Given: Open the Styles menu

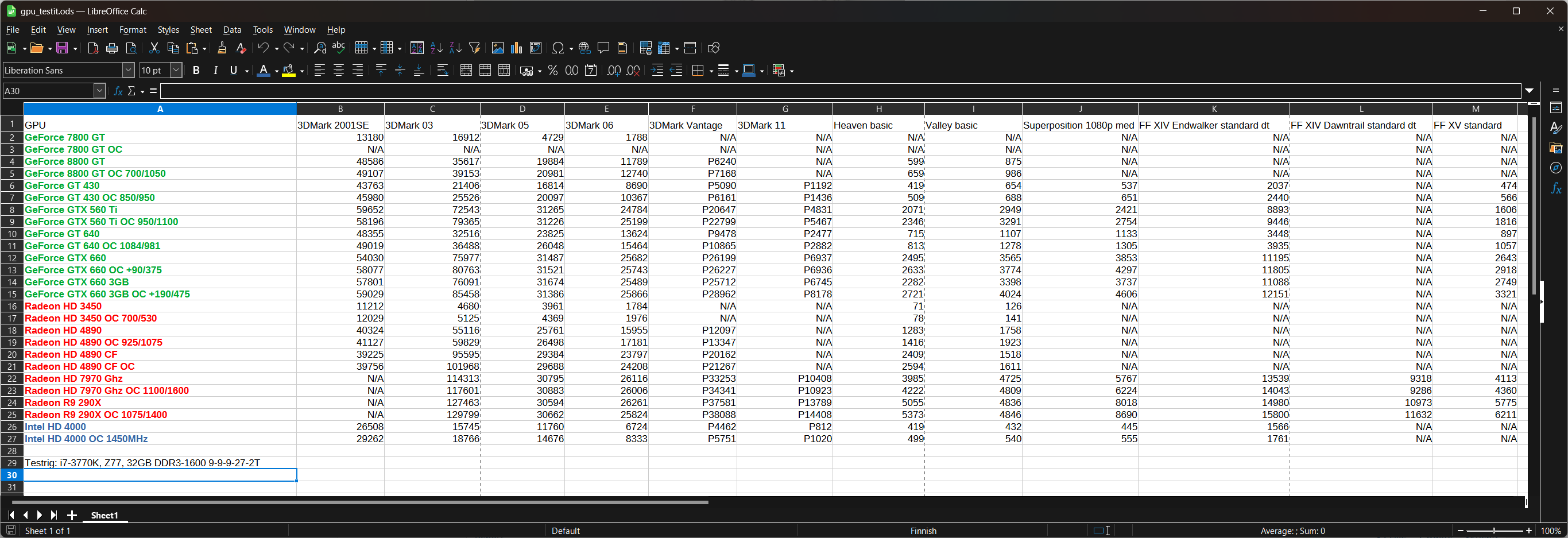Looking at the screenshot, I should [168, 30].
